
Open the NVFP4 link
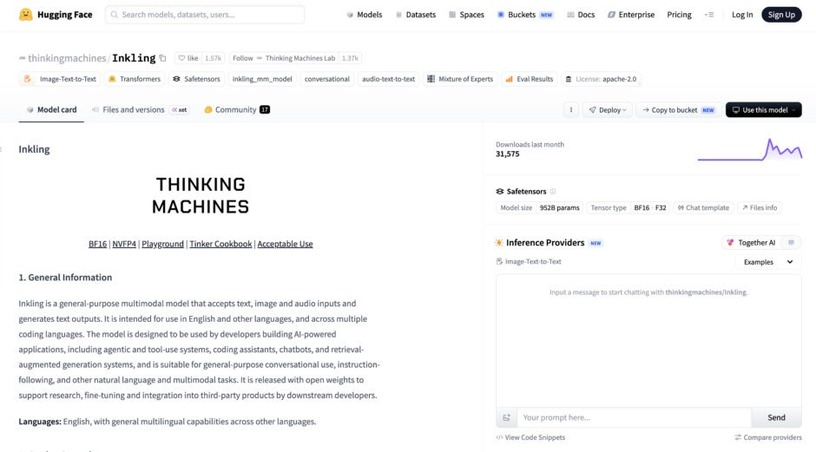(124, 244)
